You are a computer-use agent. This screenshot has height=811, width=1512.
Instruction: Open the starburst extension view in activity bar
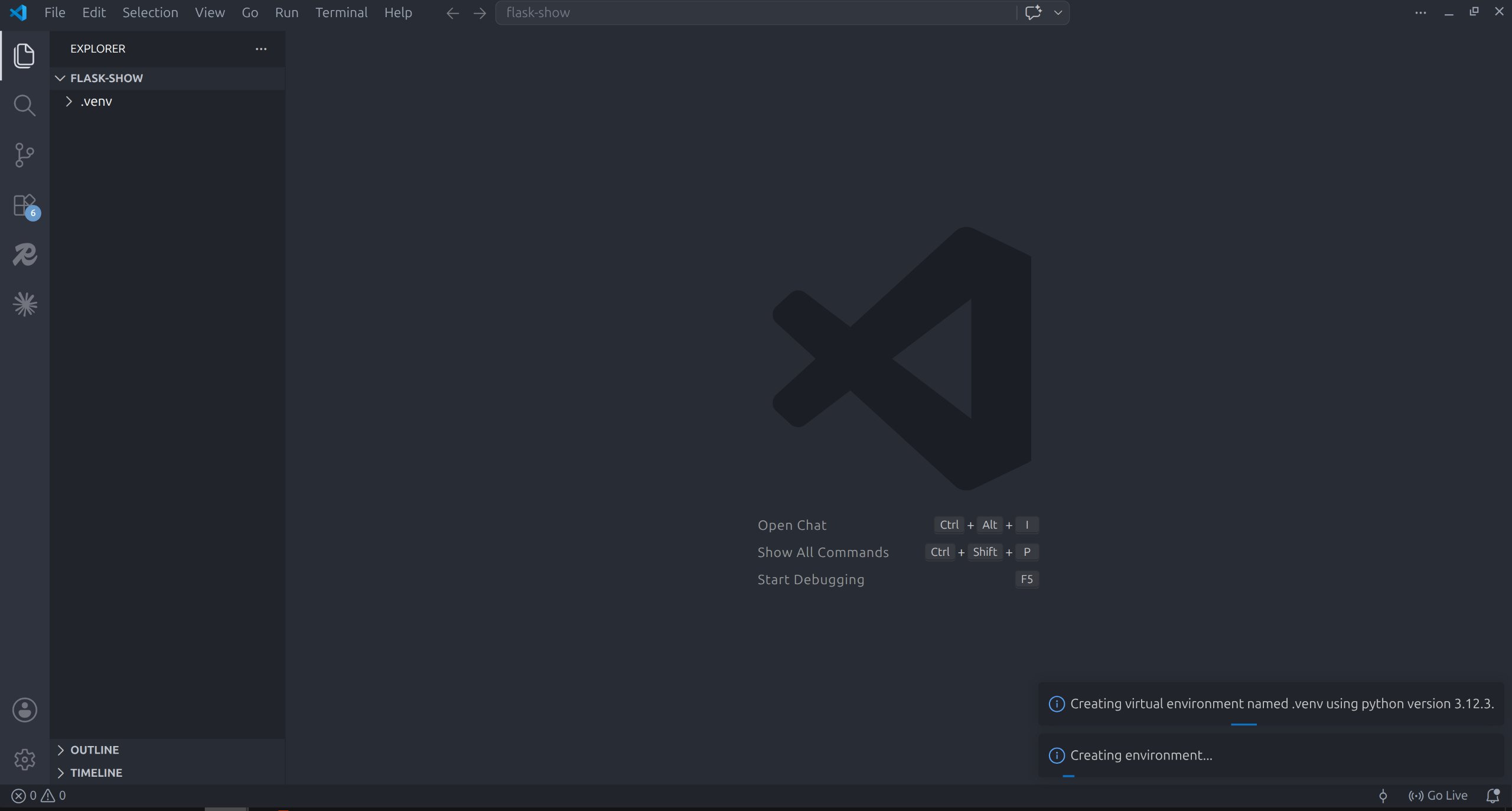[x=25, y=305]
